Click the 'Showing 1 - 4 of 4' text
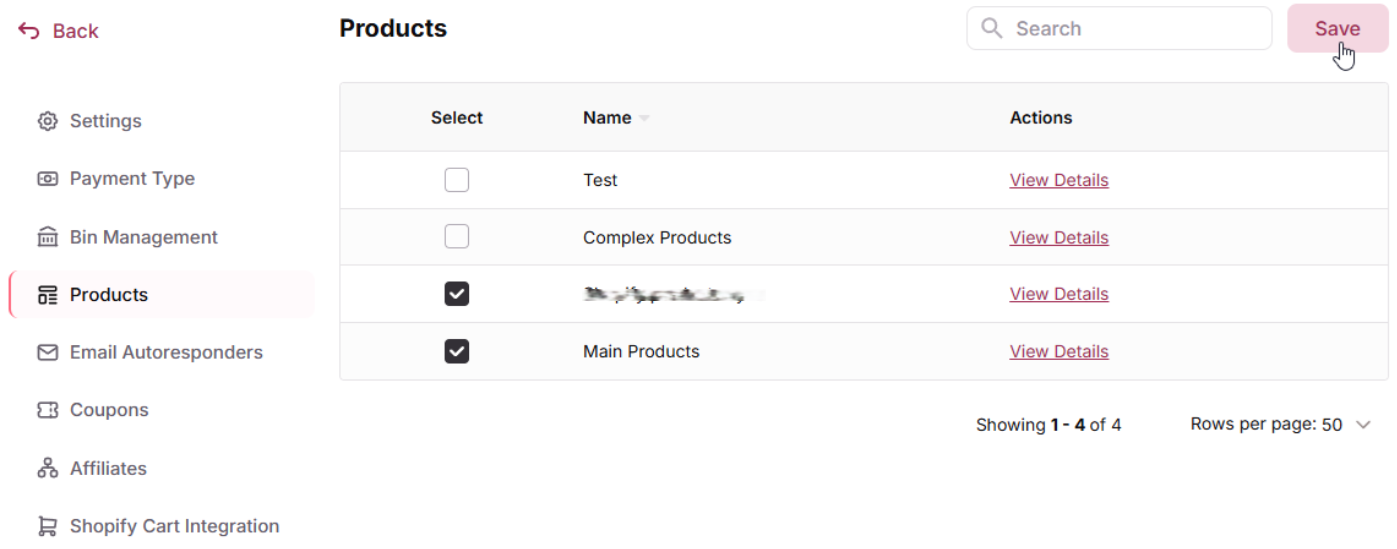The height and width of the screenshot is (549, 1397). coord(1048,425)
